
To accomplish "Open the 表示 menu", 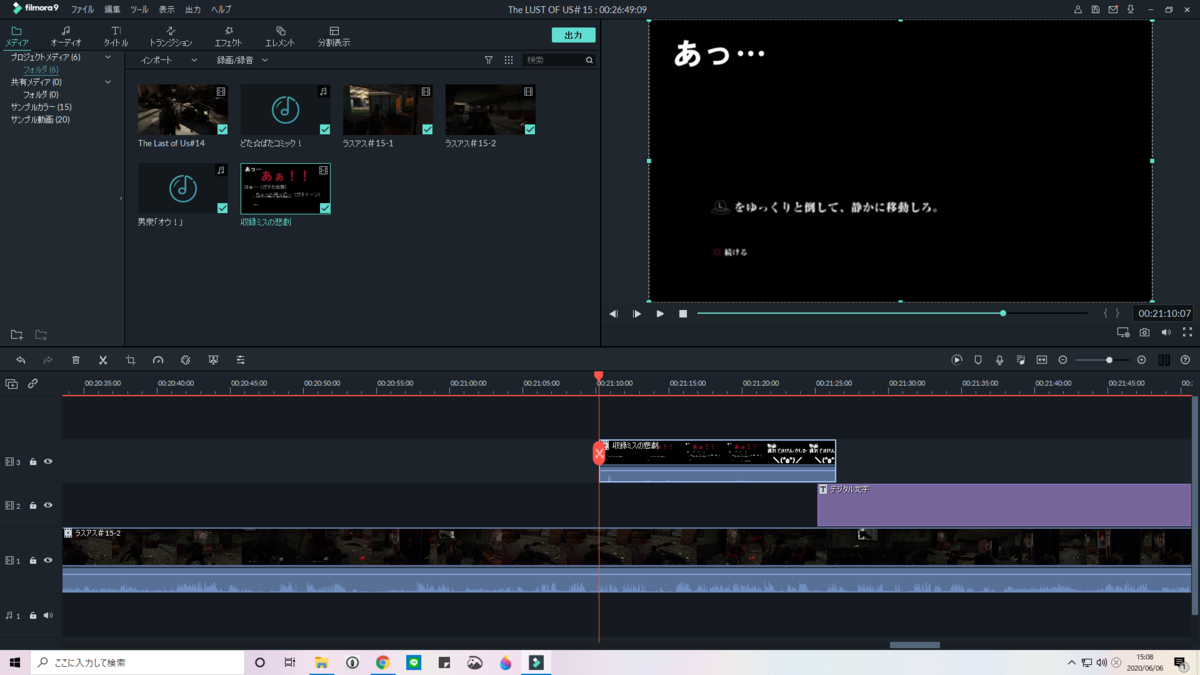I will (x=166, y=9).
